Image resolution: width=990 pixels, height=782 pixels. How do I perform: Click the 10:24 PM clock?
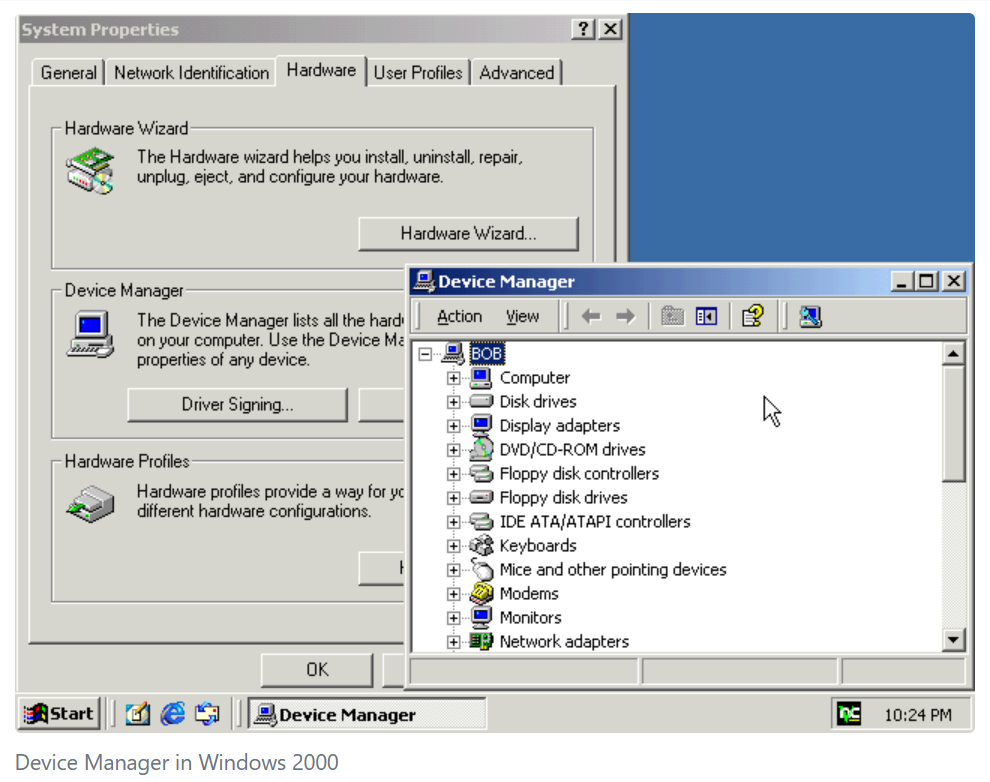[x=917, y=715]
